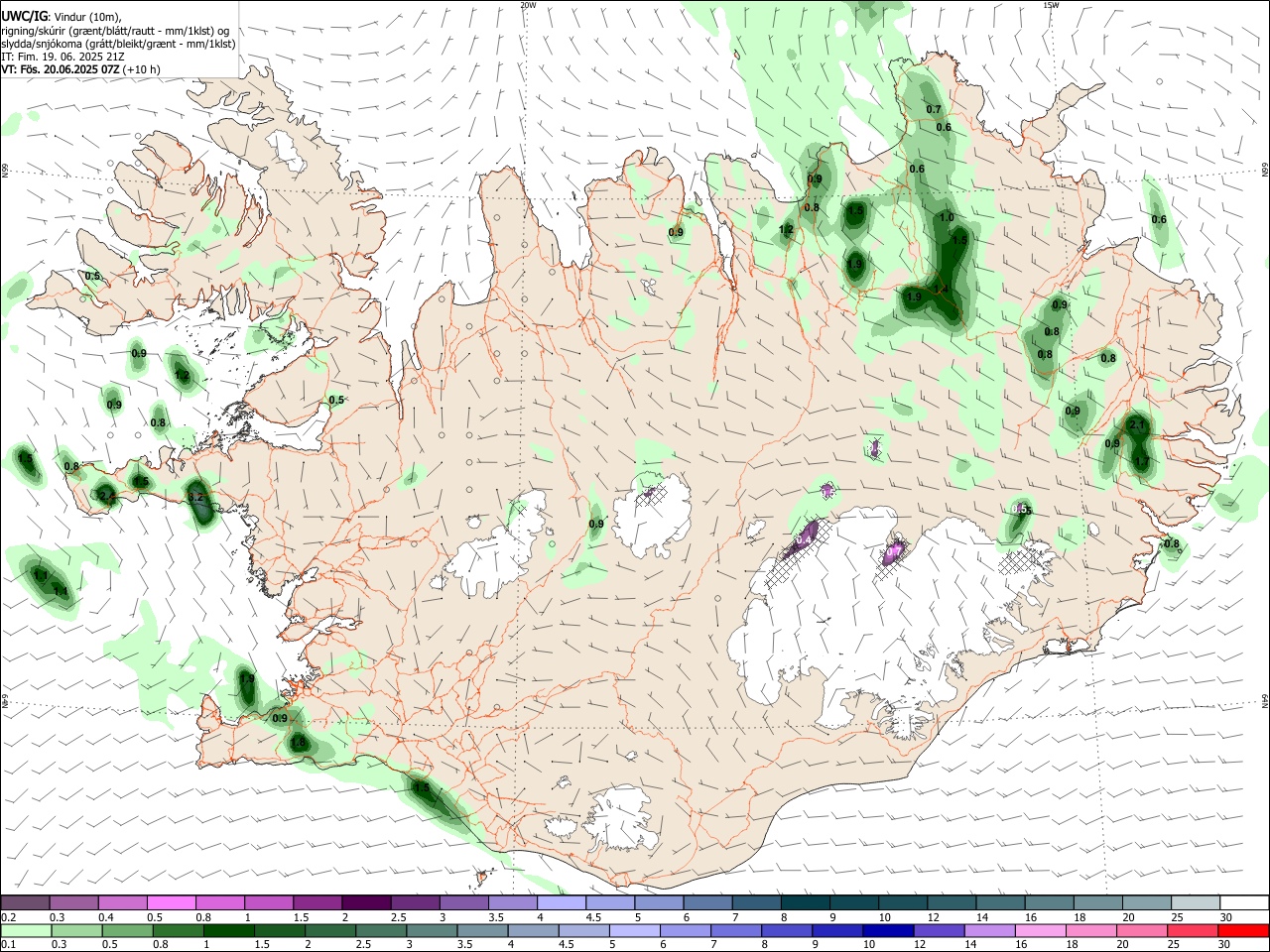
Task: Click the '0.2' label under upper legend
Action: click(9, 916)
